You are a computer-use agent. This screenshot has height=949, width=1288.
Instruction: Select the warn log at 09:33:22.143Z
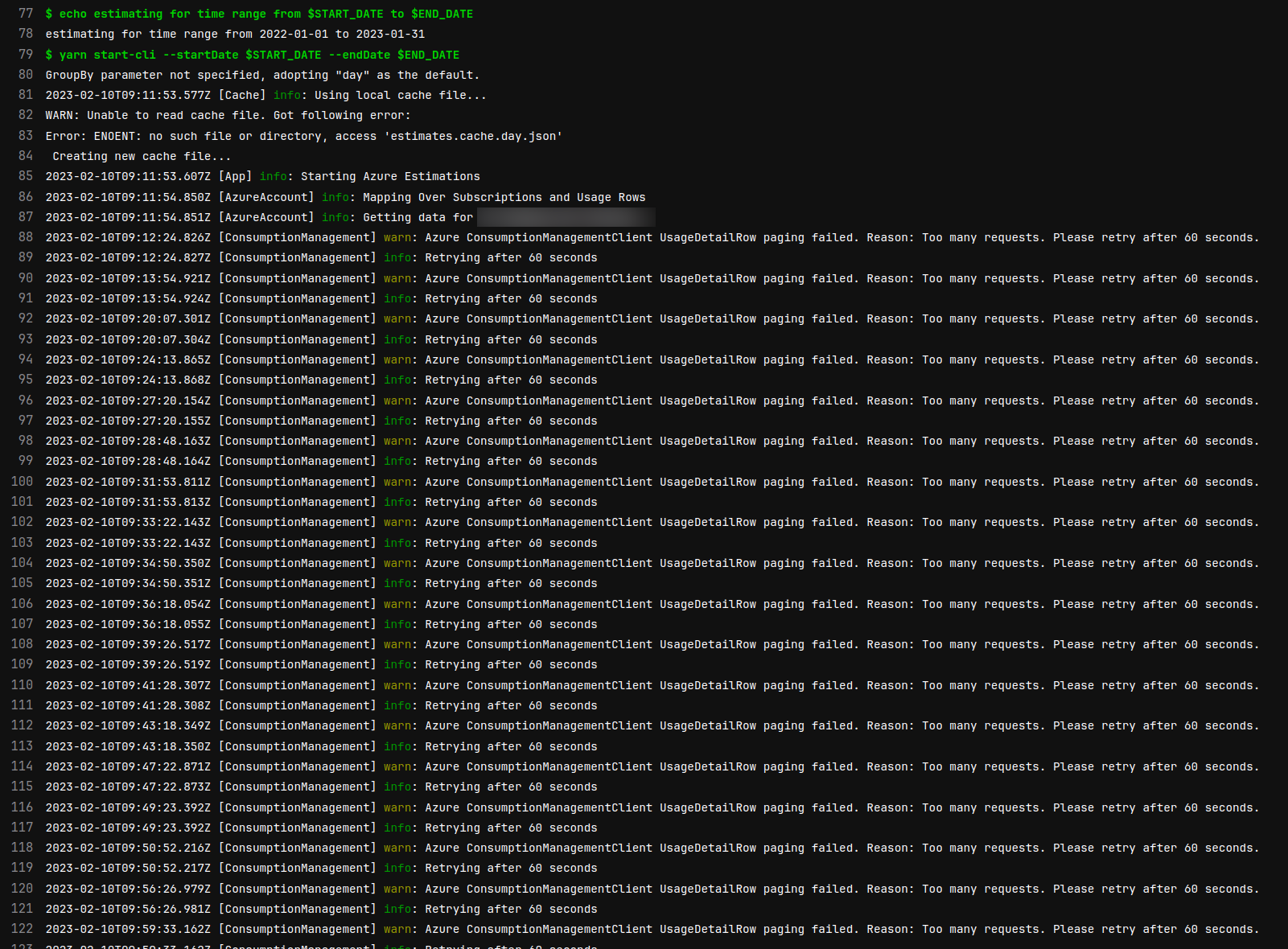652,522
